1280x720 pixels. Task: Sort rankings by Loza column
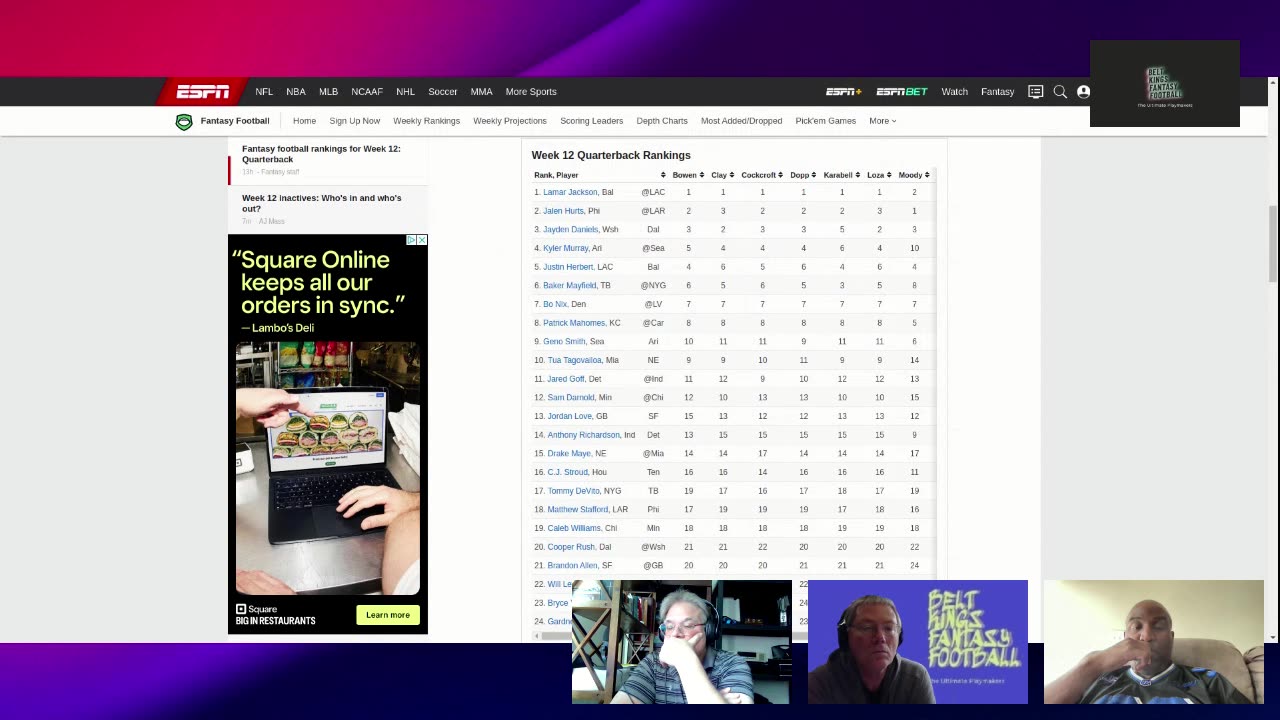click(879, 175)
